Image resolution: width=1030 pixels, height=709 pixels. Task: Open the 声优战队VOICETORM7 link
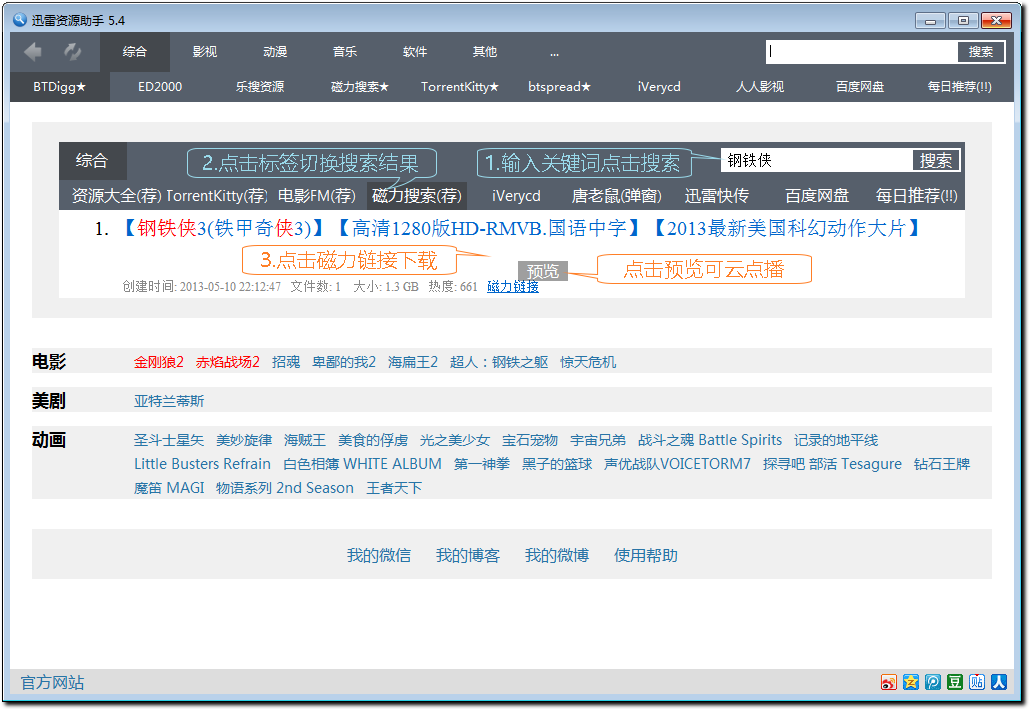coord(677,464)
